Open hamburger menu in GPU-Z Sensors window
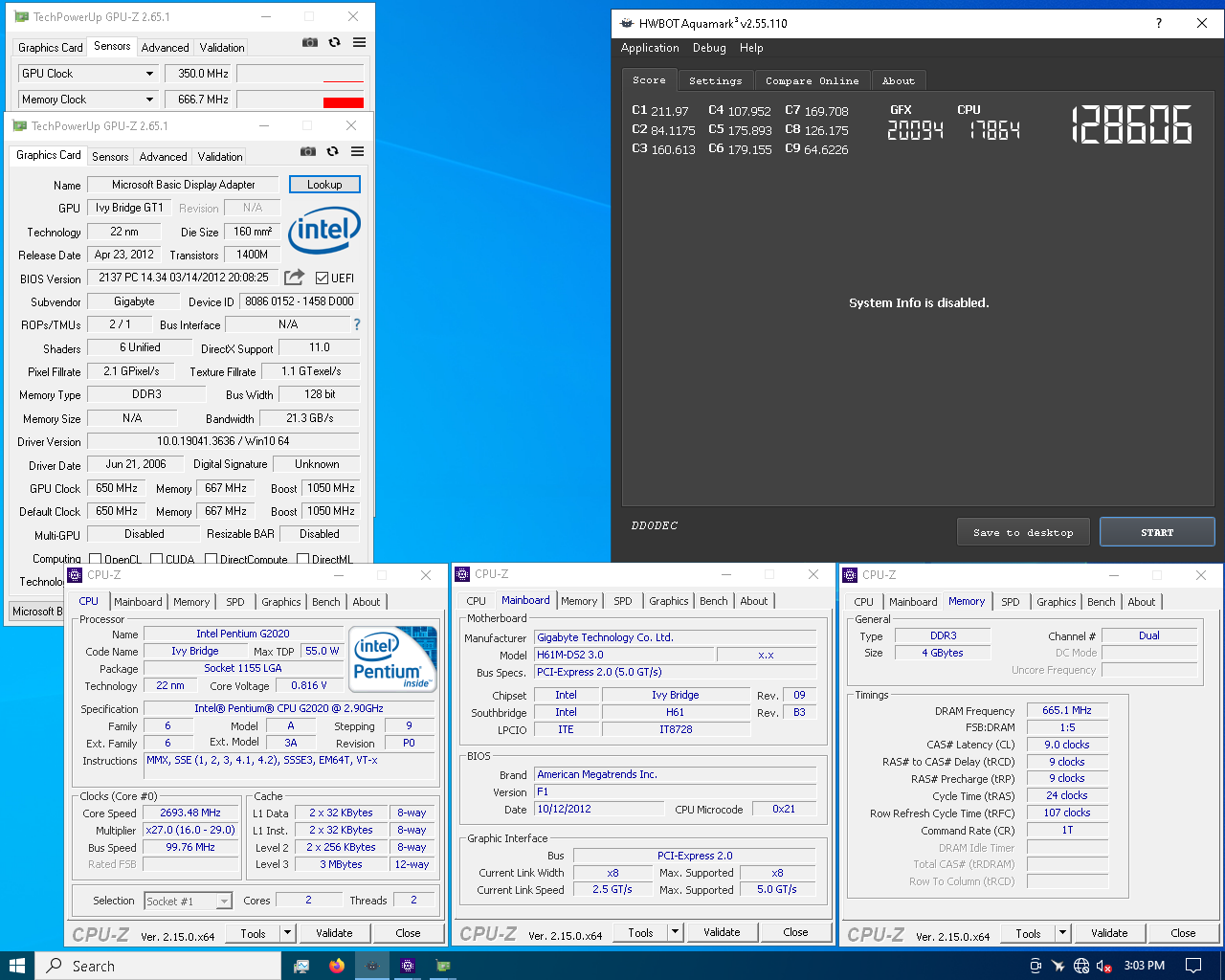Screen dimensions: 1225x980 tap(359, 42)
